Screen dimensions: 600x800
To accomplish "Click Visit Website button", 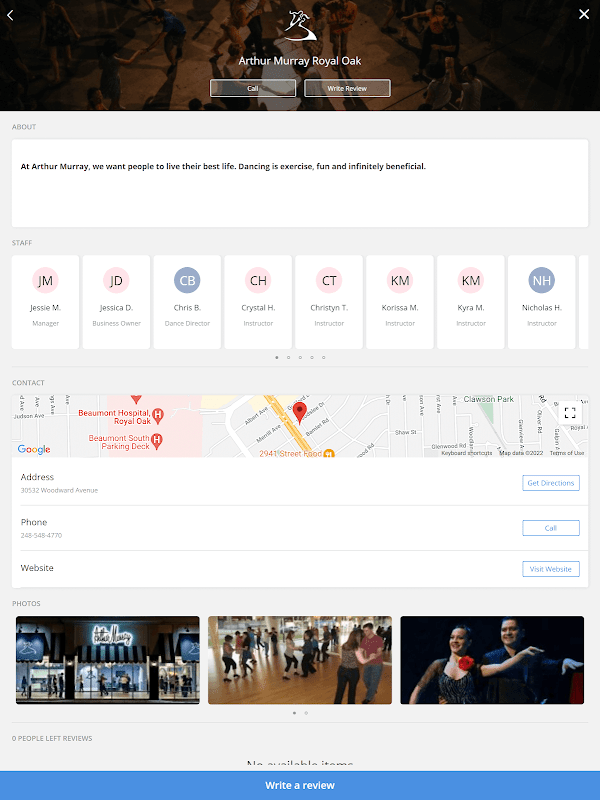I will pyautogui.click(x=551, y=569).
